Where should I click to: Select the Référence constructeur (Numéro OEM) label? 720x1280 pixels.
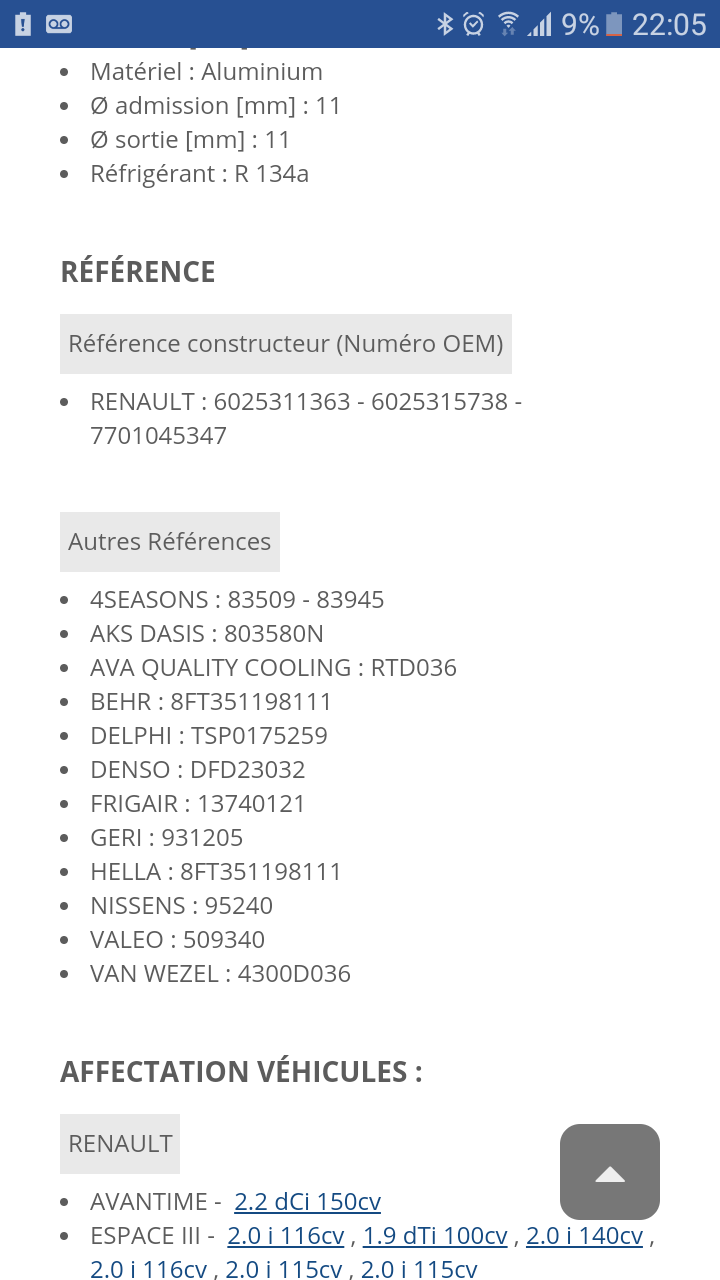pyautogui.click(x=286, y=344)
